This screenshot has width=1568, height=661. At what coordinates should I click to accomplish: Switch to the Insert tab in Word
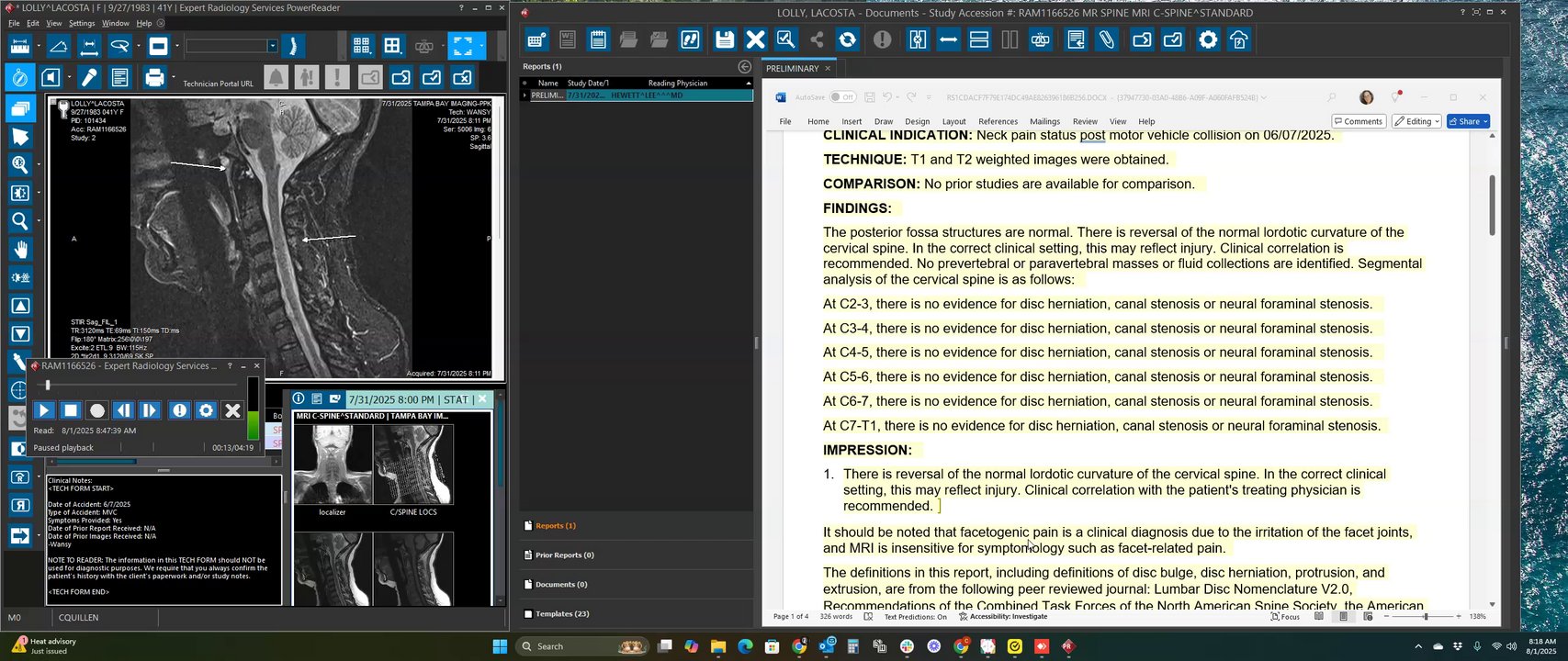point(852,121)
